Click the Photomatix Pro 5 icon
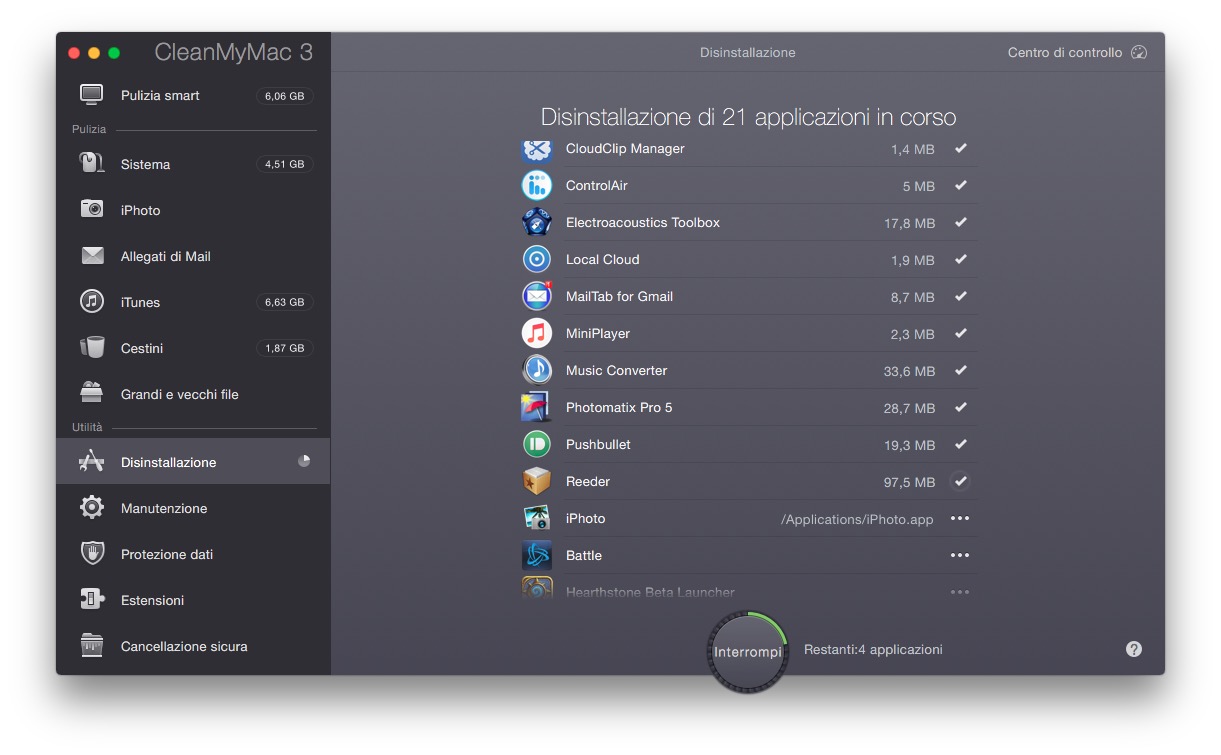 (537, 407)
